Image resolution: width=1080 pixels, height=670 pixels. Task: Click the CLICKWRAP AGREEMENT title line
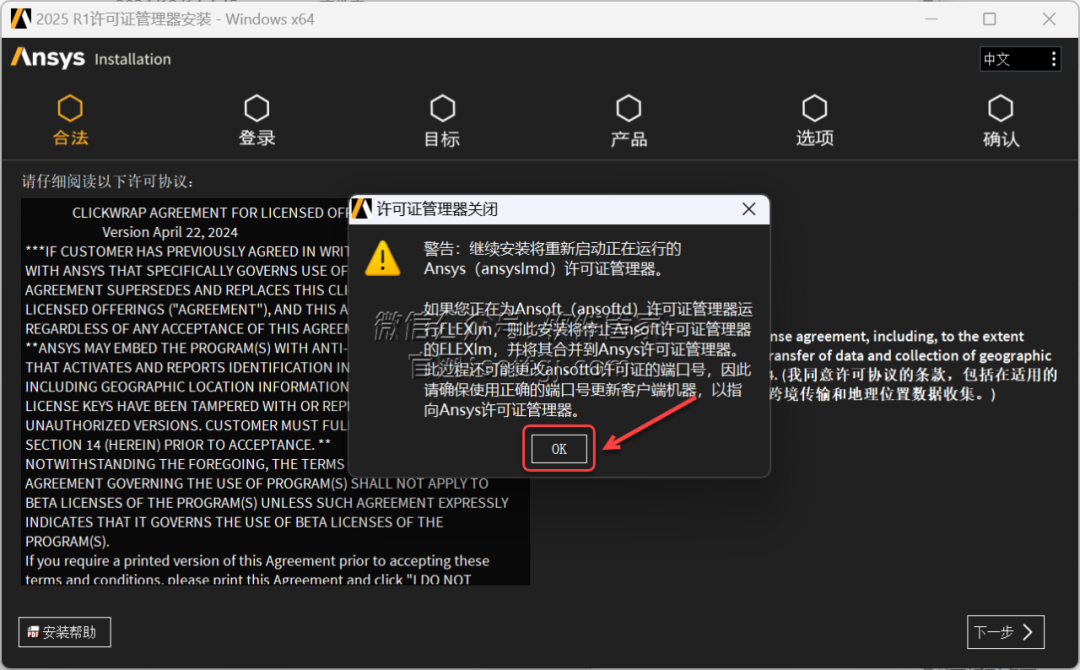pos(211,213)
